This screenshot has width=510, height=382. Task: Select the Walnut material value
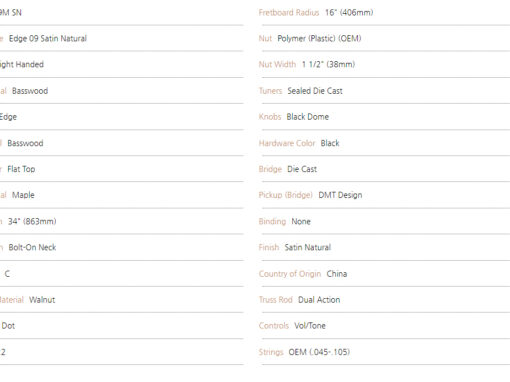tap(42, 300)
